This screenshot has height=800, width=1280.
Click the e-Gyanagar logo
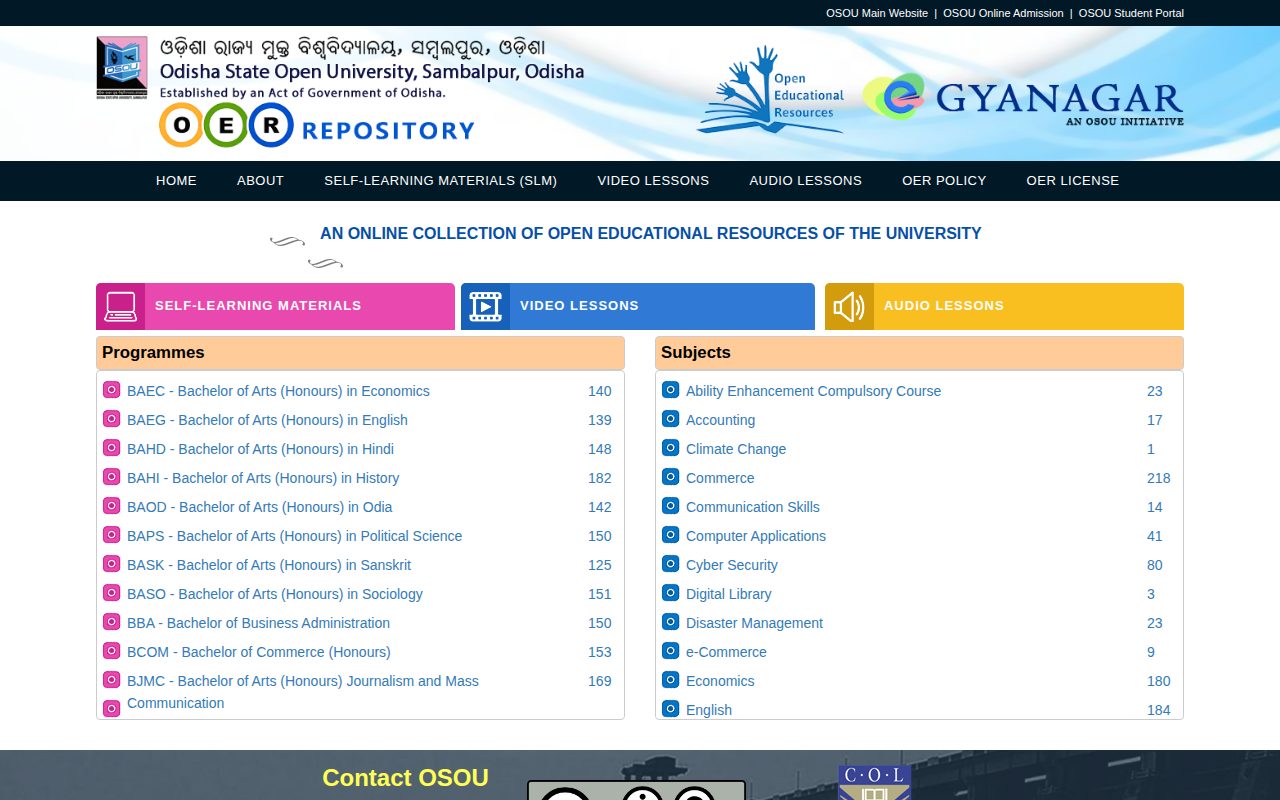(x=1023, y=98)
